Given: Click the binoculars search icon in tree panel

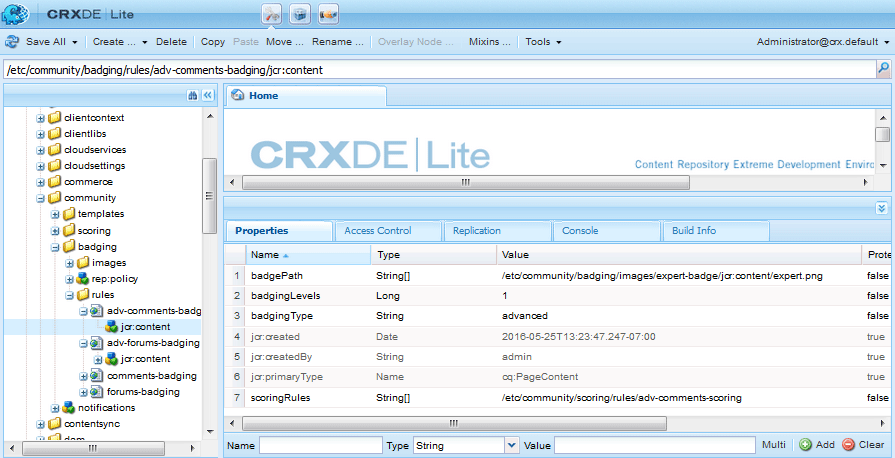Looking at the screenshot, I should (x=192, y=95).
